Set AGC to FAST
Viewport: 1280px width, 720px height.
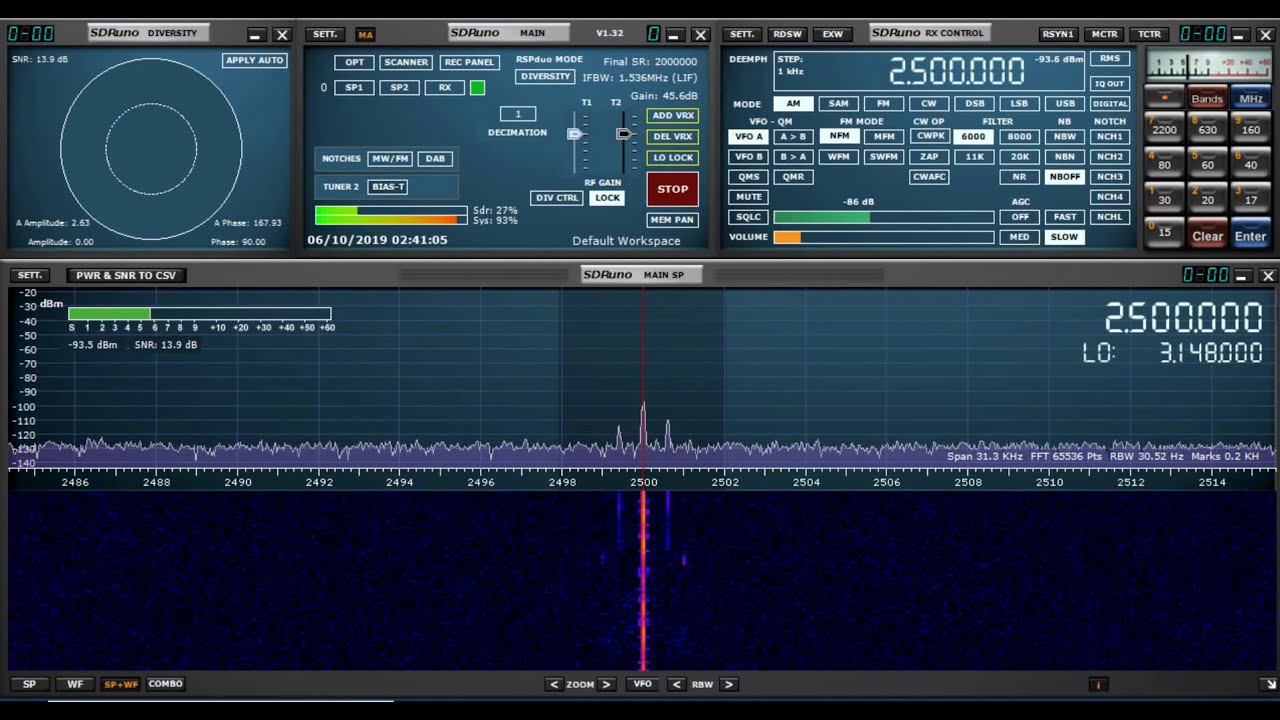[x=1065, y=217]
